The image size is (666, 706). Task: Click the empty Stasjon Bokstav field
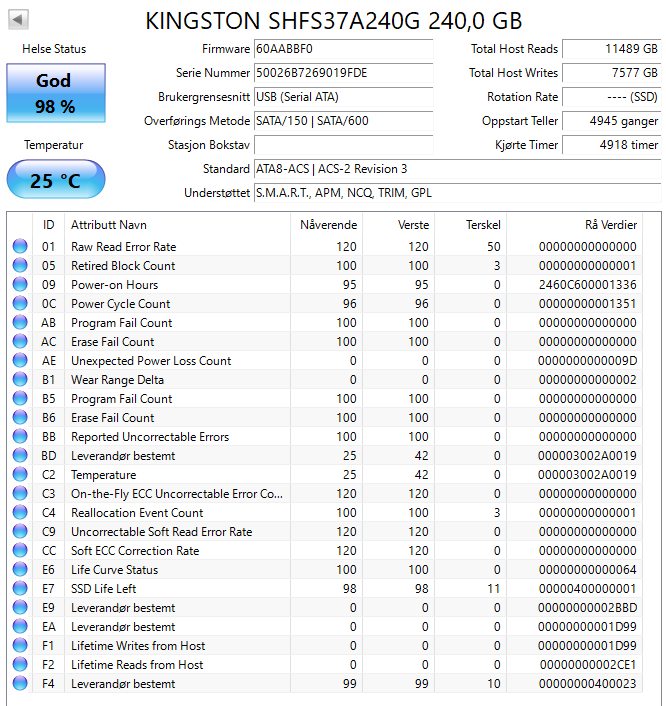(344, 145)
